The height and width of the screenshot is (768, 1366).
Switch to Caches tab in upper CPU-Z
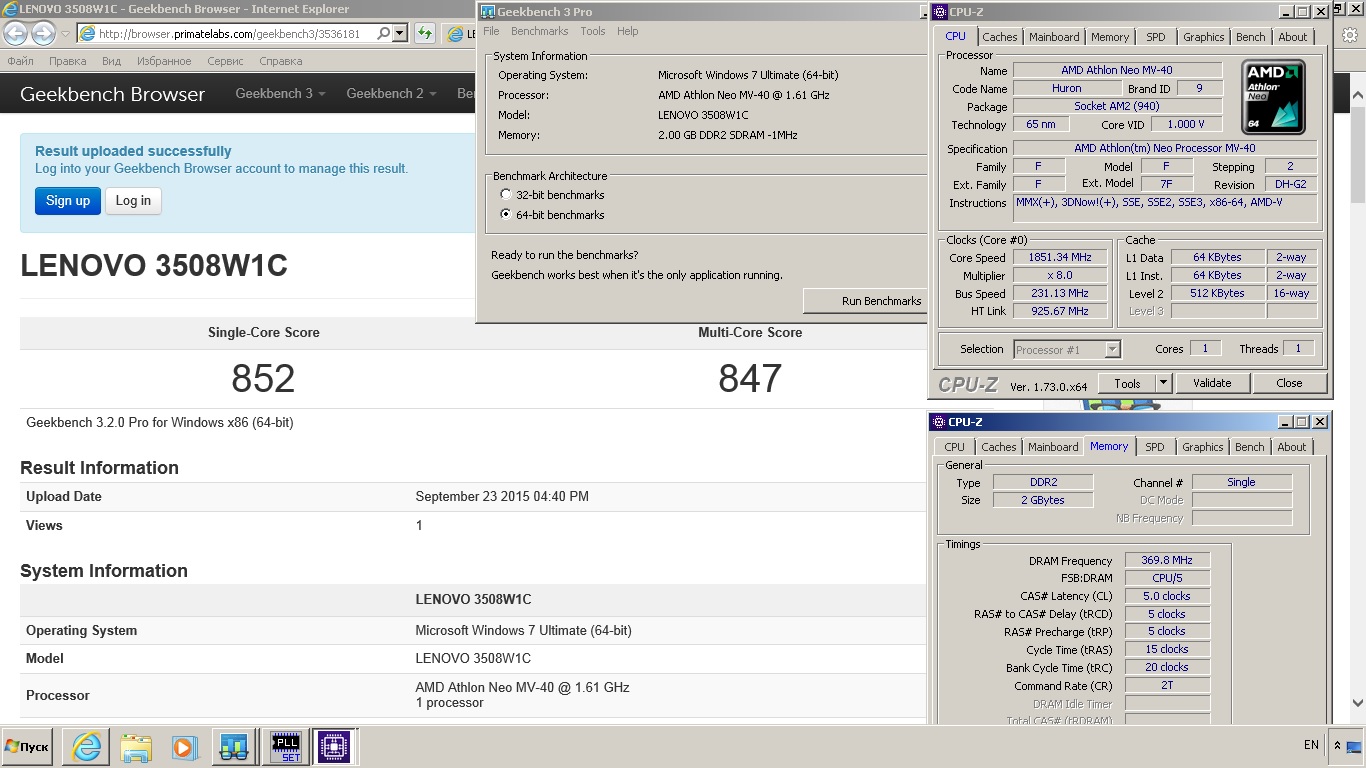click(x=999, y=37)
